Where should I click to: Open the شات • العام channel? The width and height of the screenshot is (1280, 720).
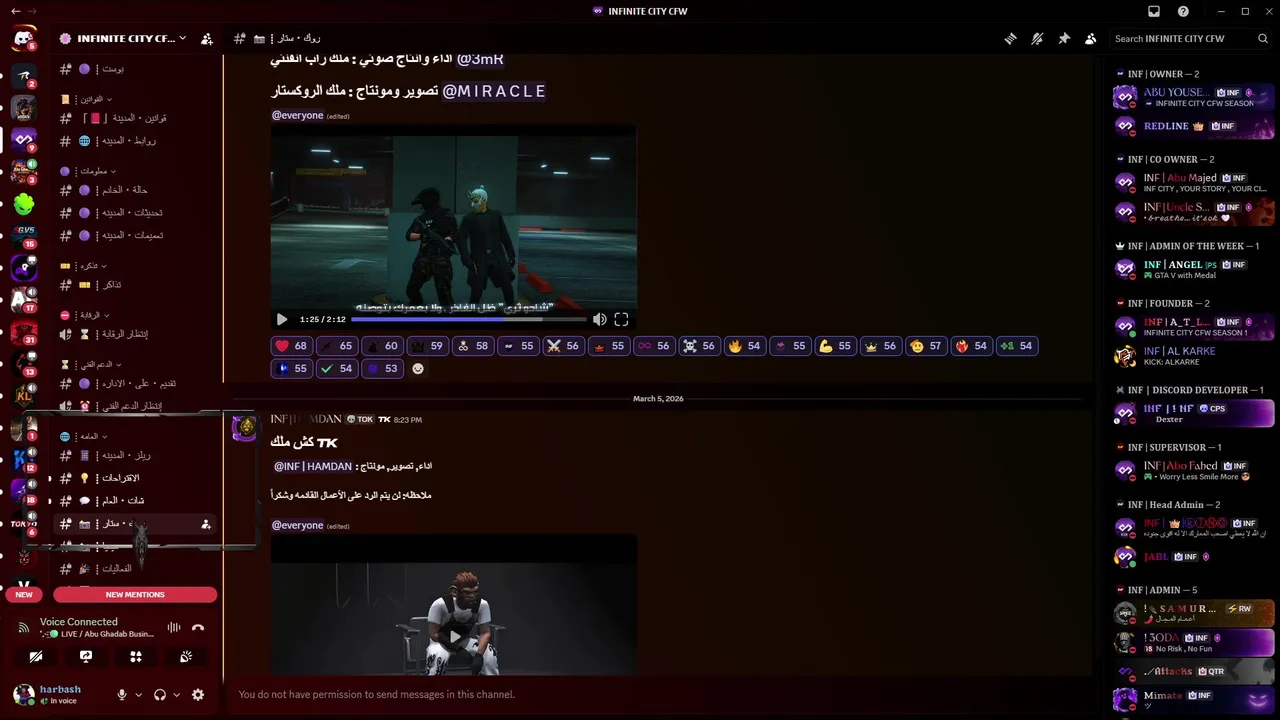tap(136, 500)
